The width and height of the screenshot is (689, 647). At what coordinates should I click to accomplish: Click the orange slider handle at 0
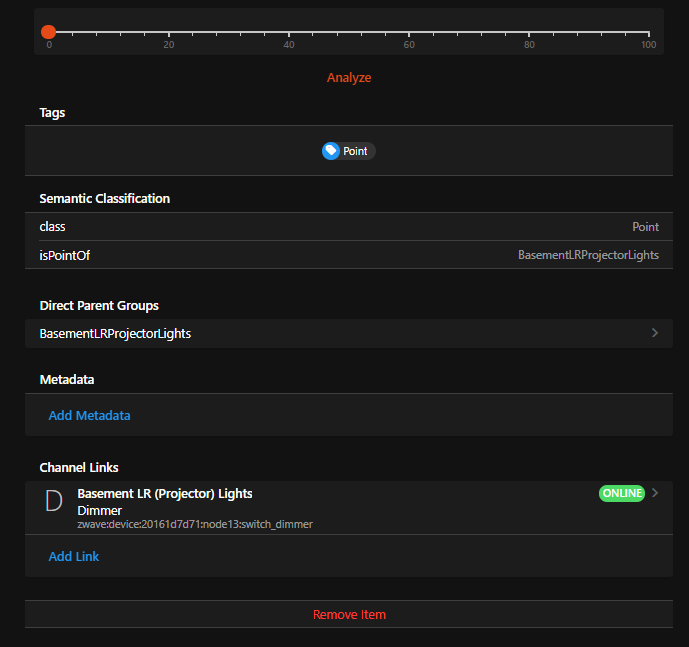coord(48,32)
